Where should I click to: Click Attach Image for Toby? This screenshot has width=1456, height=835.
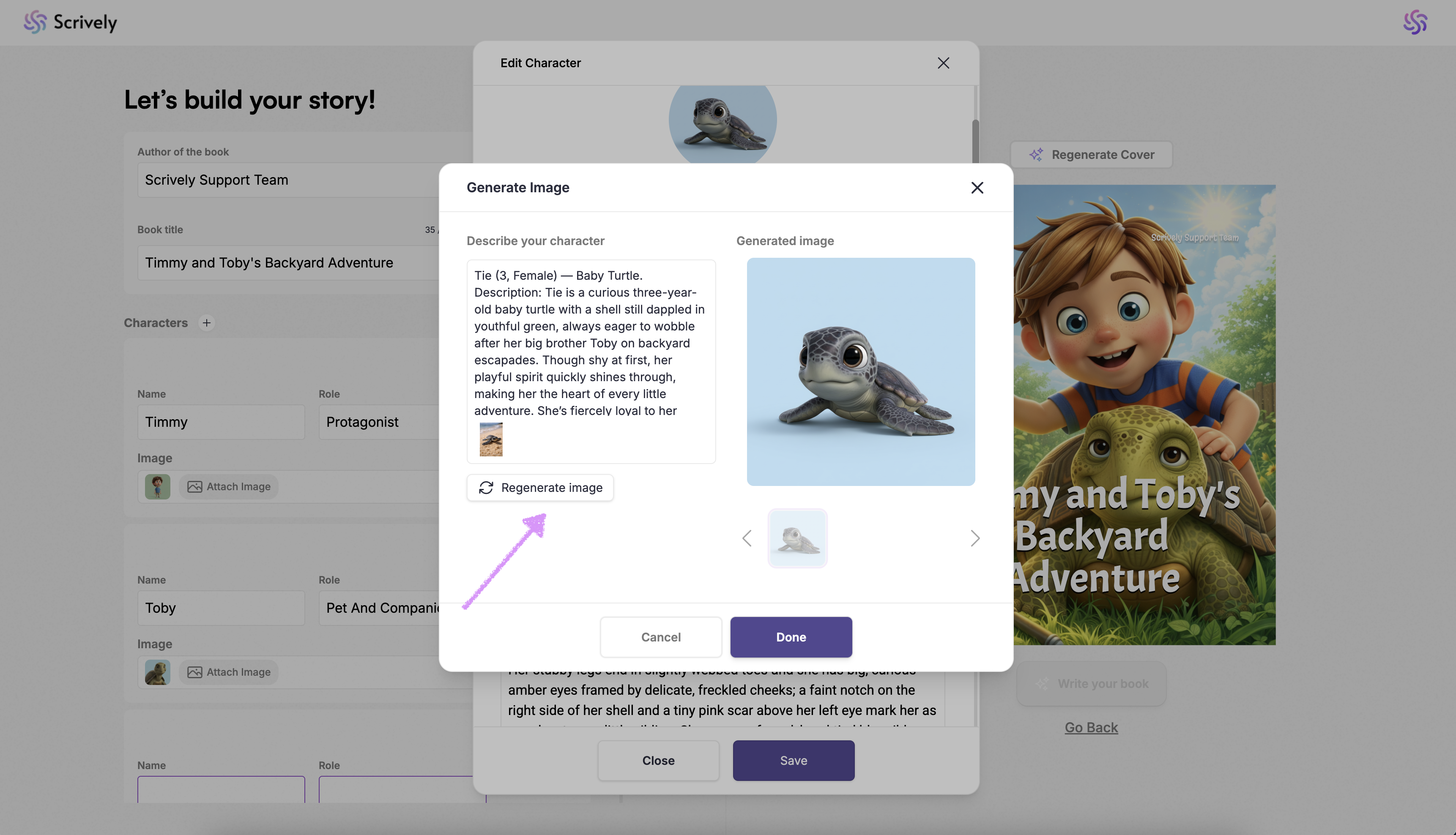(229, 672)
